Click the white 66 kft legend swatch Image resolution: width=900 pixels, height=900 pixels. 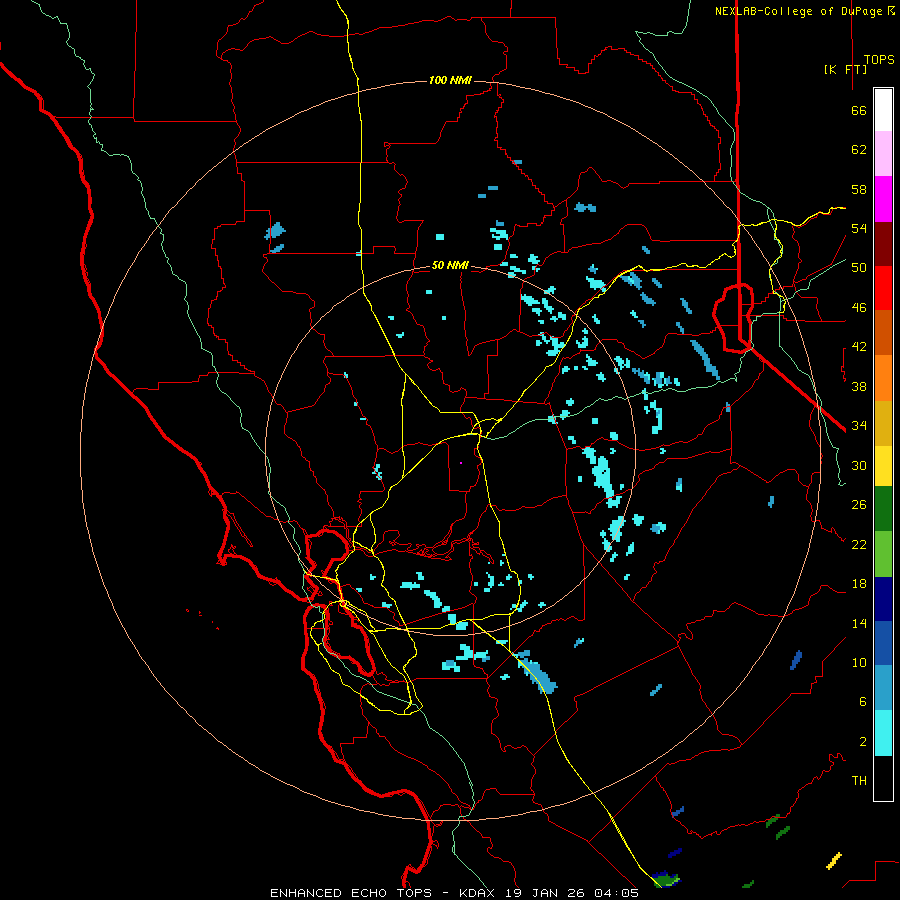(x=883, y=110)
